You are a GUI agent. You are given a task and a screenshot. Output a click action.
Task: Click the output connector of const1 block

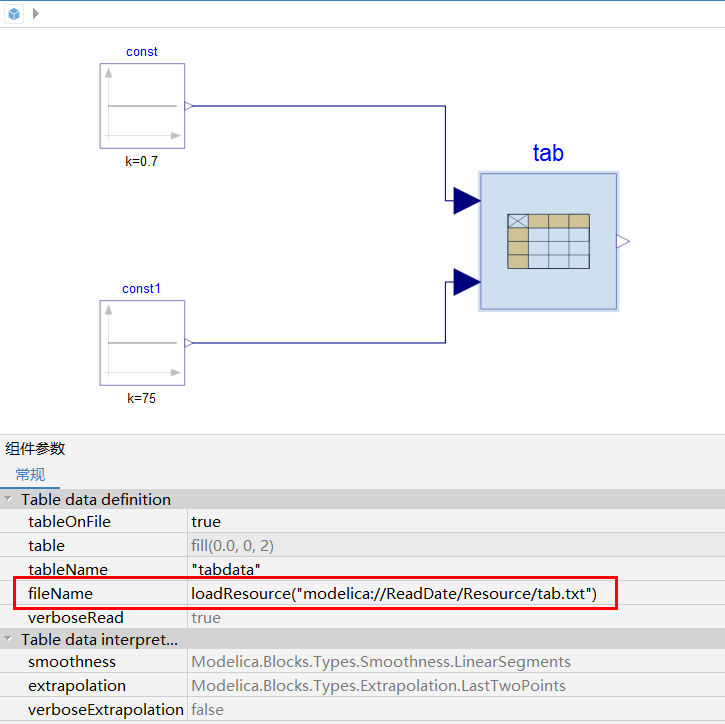188,343
